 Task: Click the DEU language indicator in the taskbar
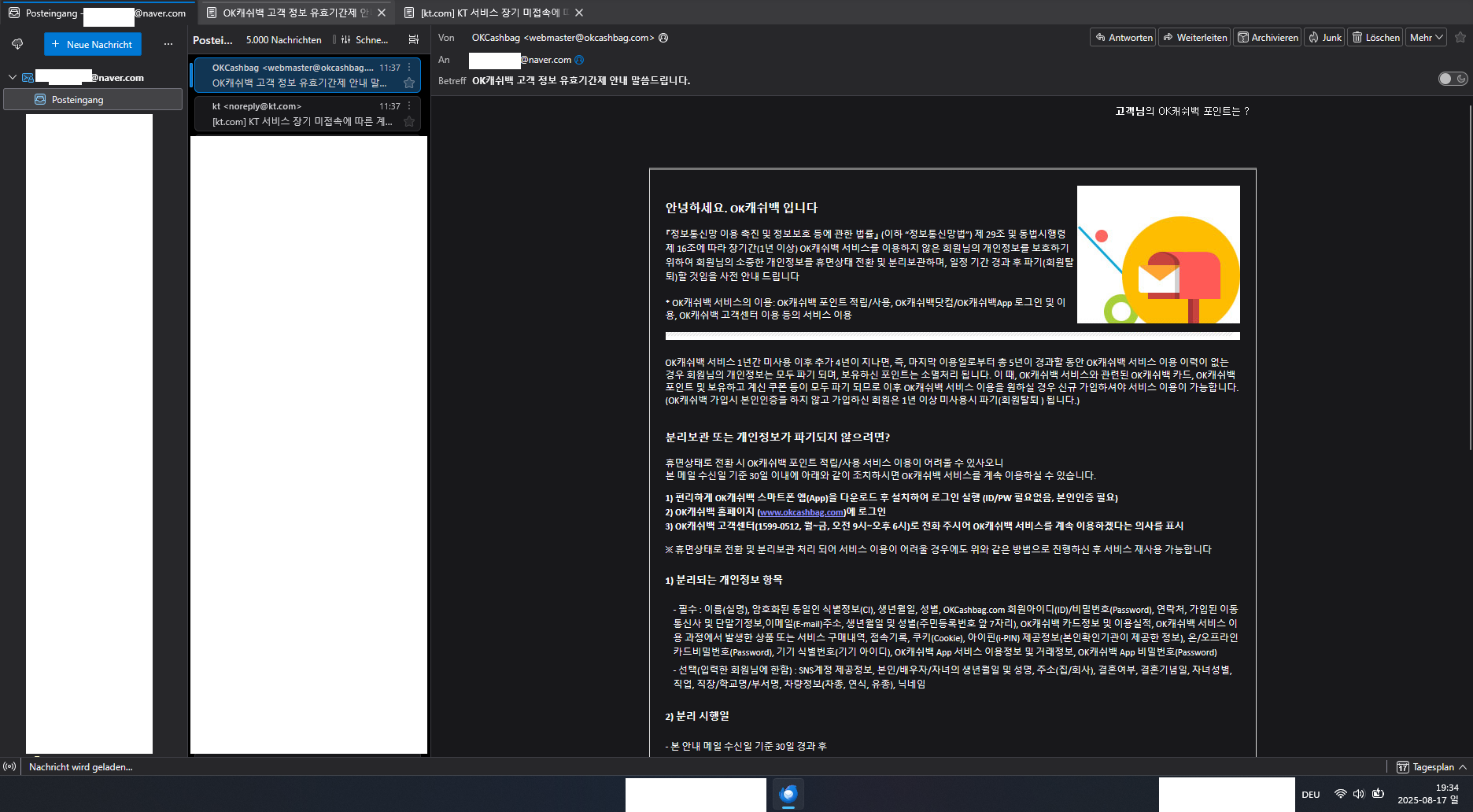pos(1311,795)
